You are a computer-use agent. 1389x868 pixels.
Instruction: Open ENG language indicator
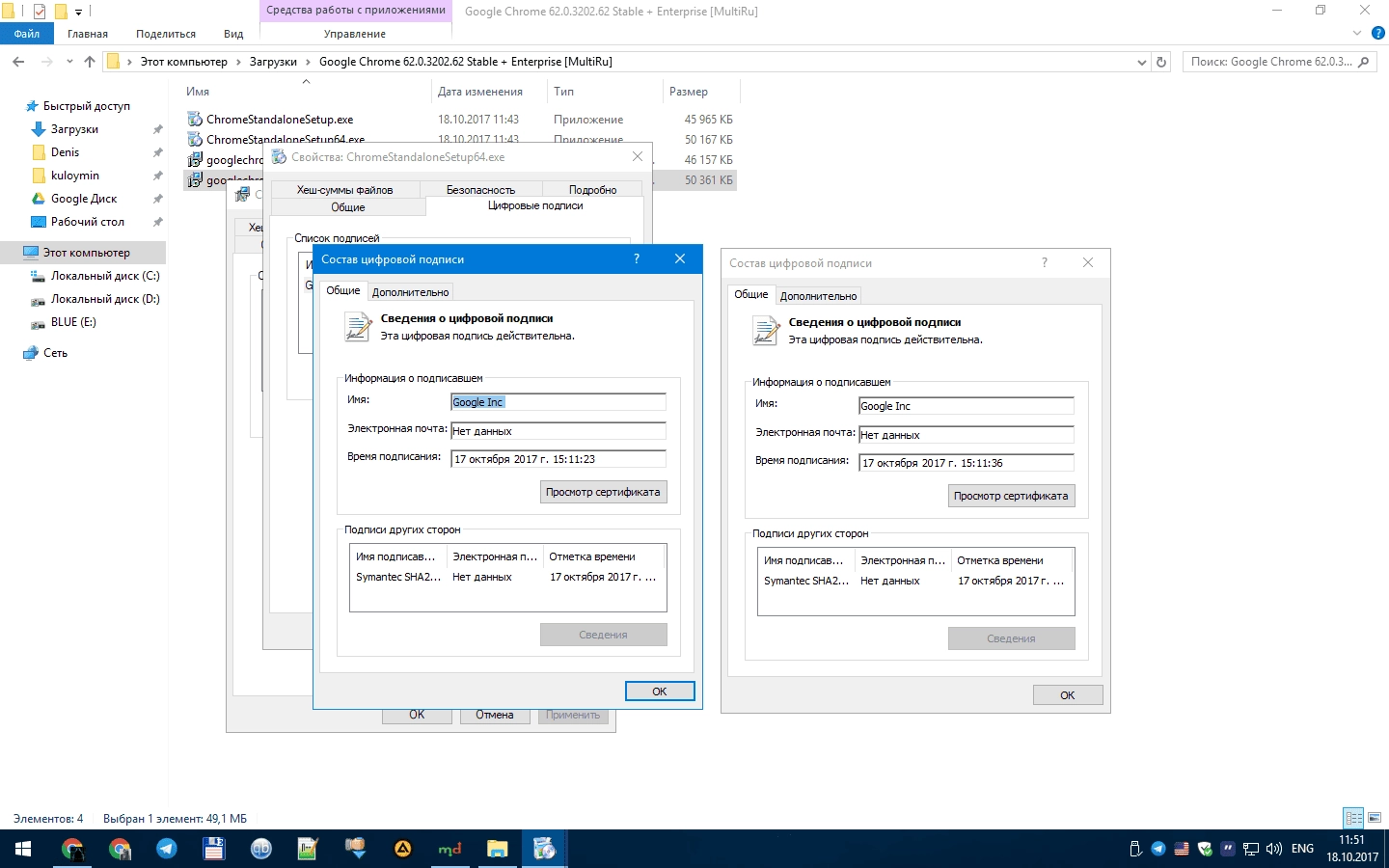point(1302,849)
